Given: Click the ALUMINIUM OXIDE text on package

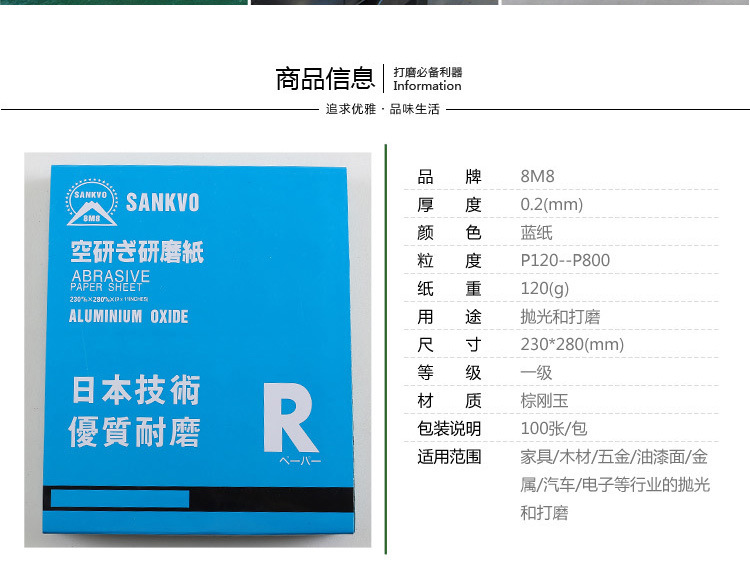Looking at the screenshot, I should 128,316.
